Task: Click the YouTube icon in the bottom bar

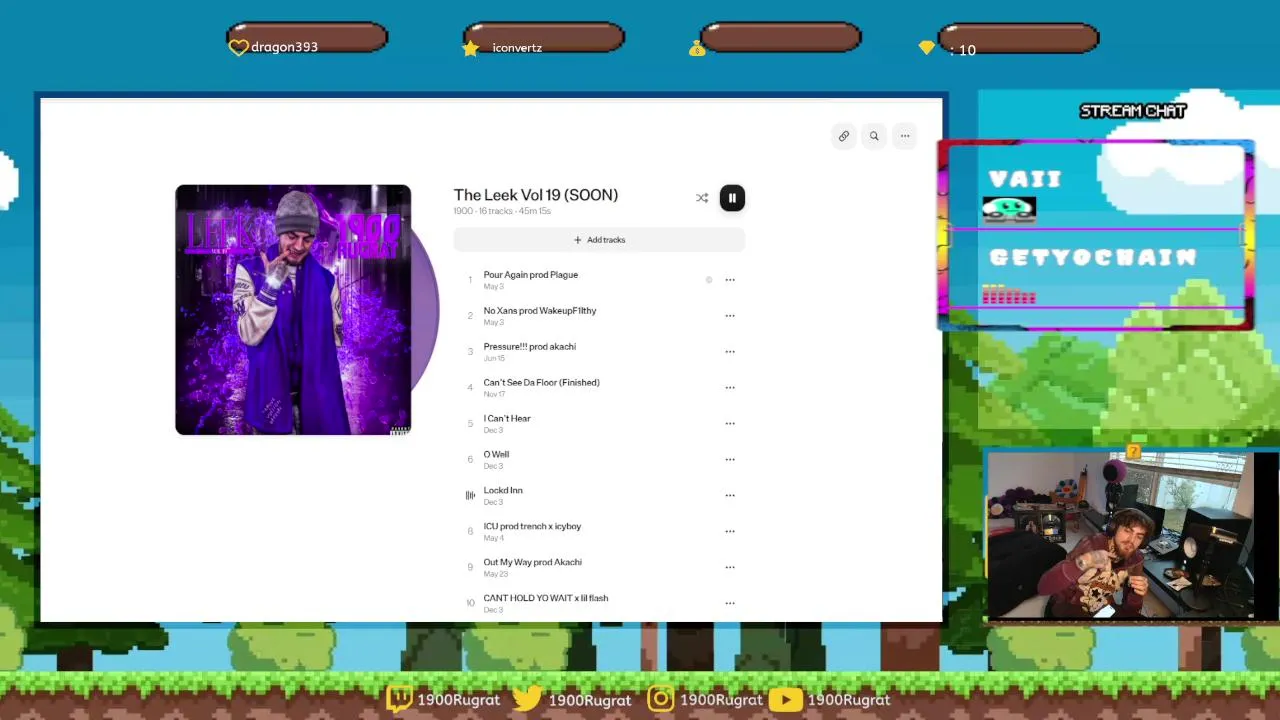Action: pos(786,700)
